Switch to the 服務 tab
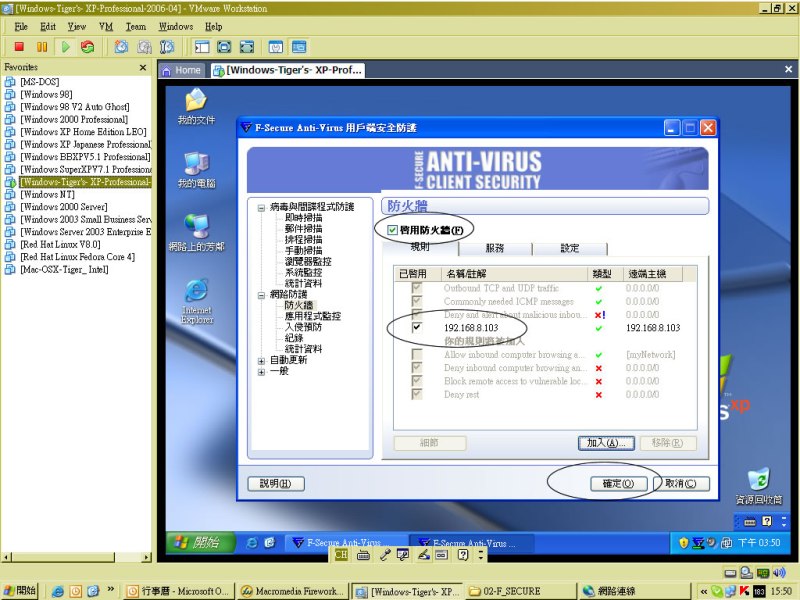 click(x=494, y=247)
